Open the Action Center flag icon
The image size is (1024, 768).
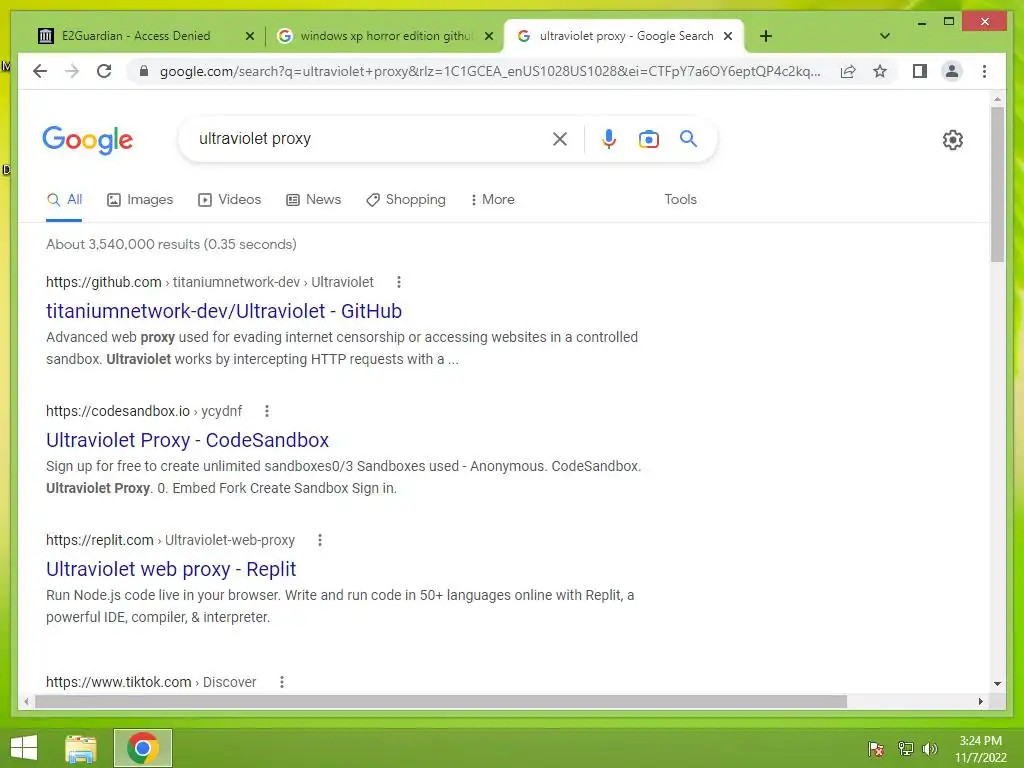tap(876, 748)
